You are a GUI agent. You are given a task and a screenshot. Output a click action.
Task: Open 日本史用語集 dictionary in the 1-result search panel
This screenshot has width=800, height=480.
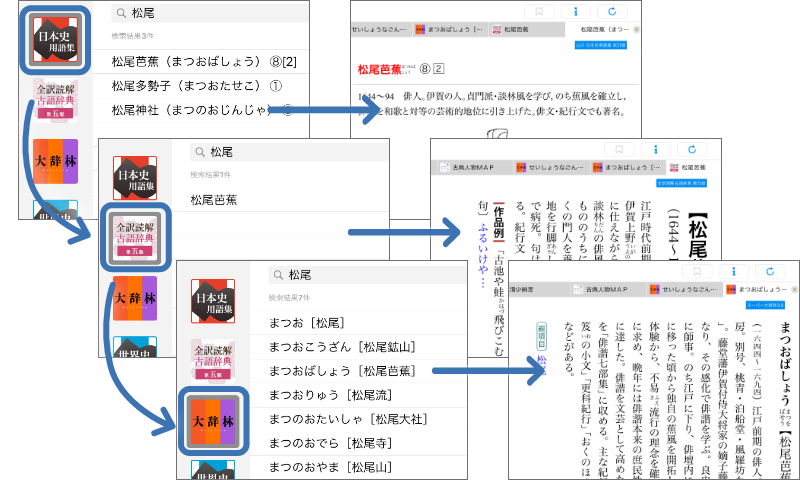click(135, 178)
